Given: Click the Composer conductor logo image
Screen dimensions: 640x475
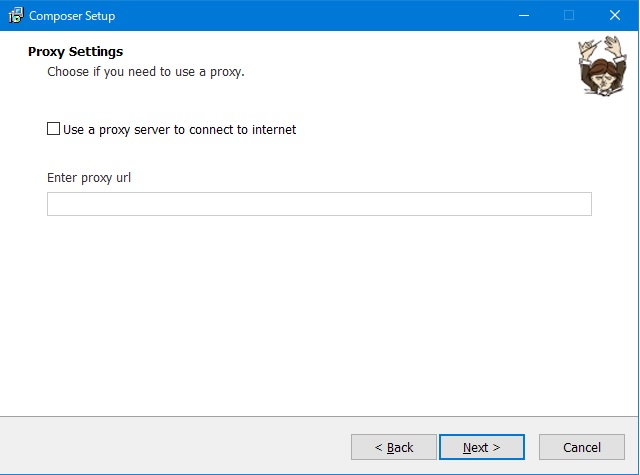Looking at the screenshot, I should click(598, 67).
